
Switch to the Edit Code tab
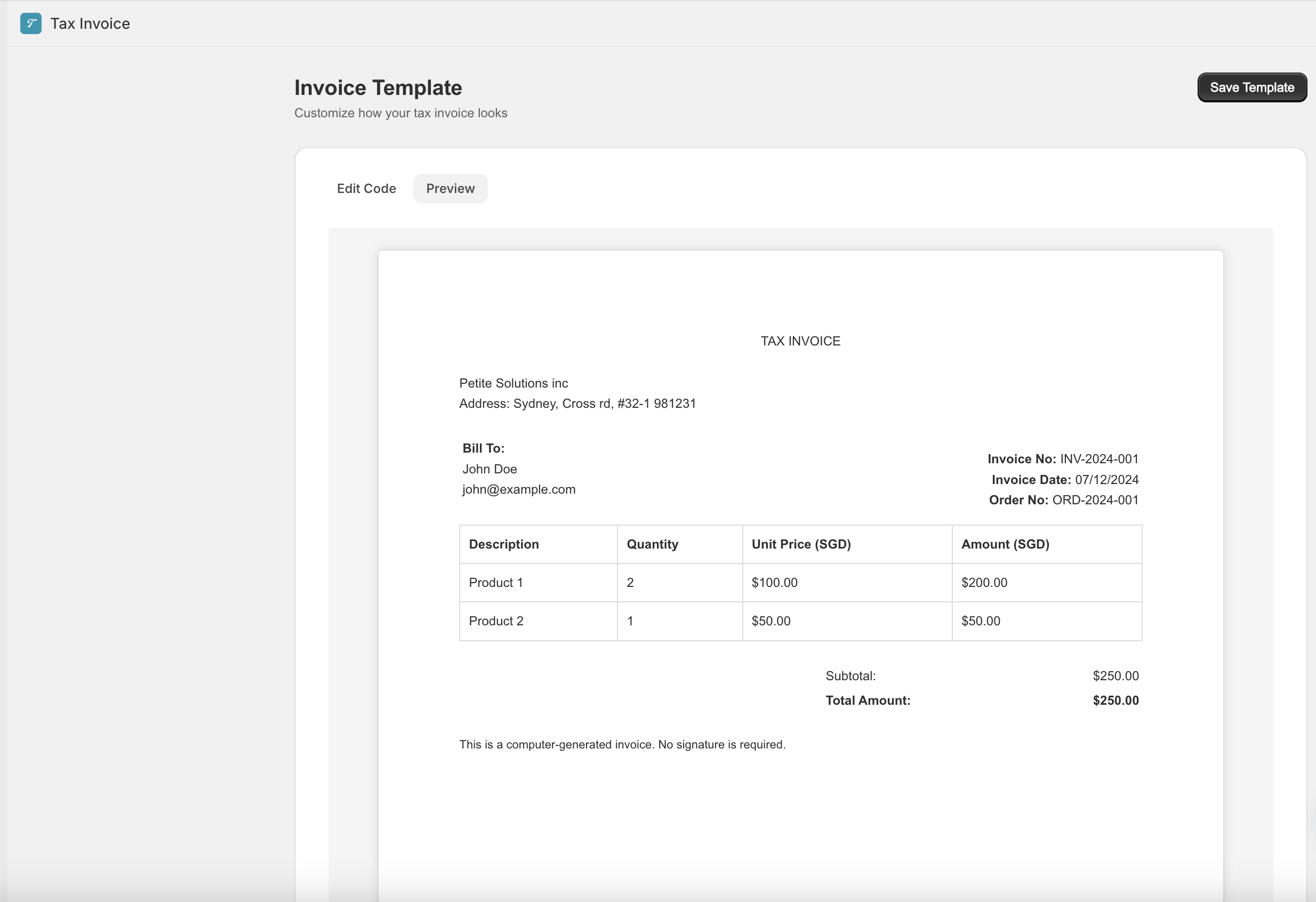point(366,189)
